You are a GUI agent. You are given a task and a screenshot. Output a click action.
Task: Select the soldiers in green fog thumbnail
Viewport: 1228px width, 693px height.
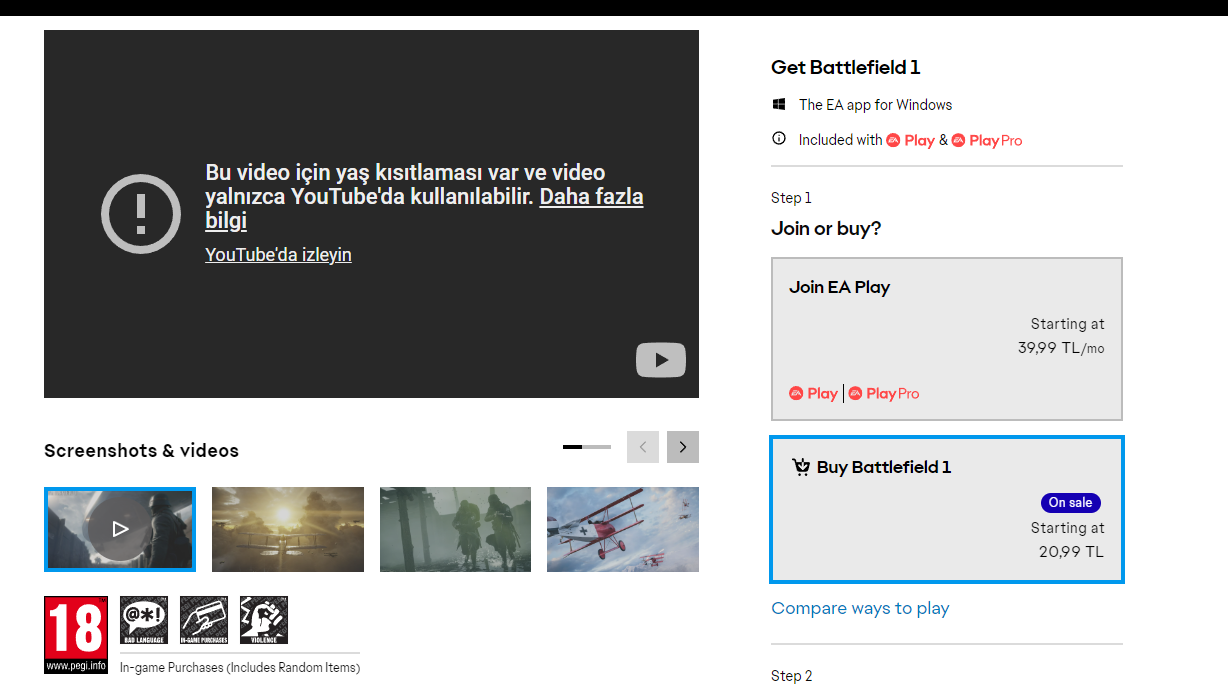[456, 529]
